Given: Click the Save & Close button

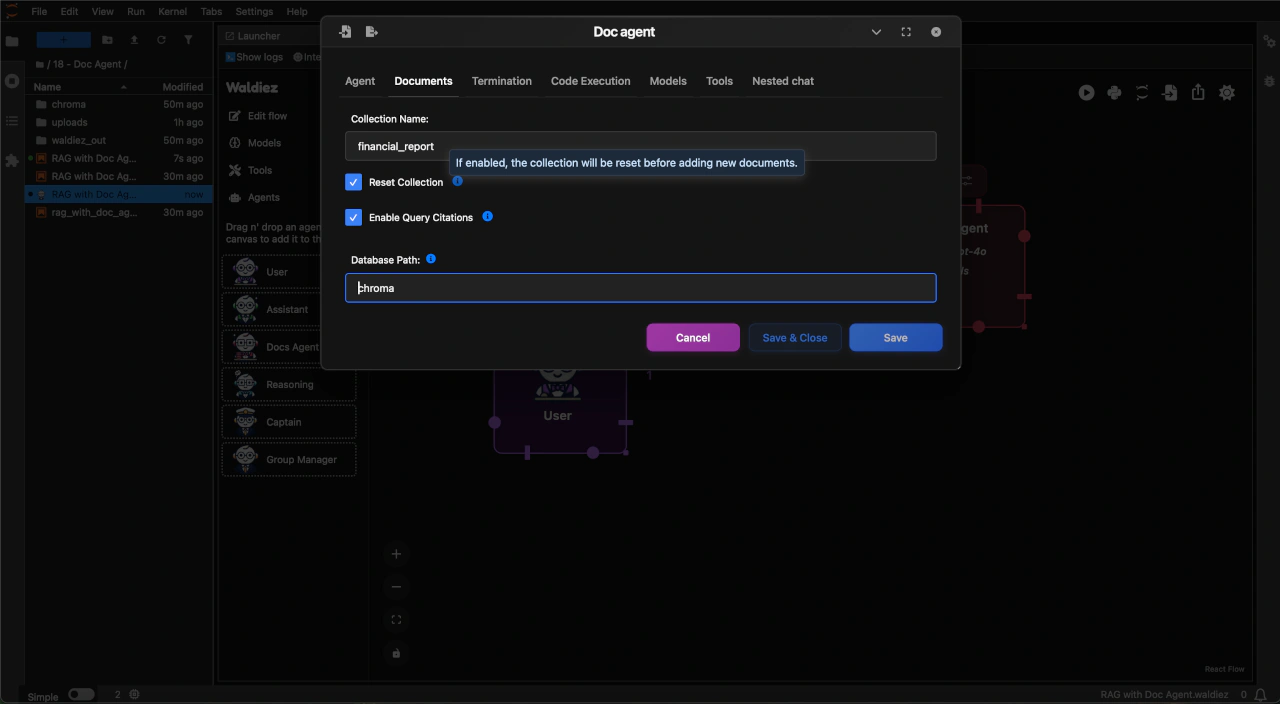Looking at the screenshot, I should click(794, 337).
